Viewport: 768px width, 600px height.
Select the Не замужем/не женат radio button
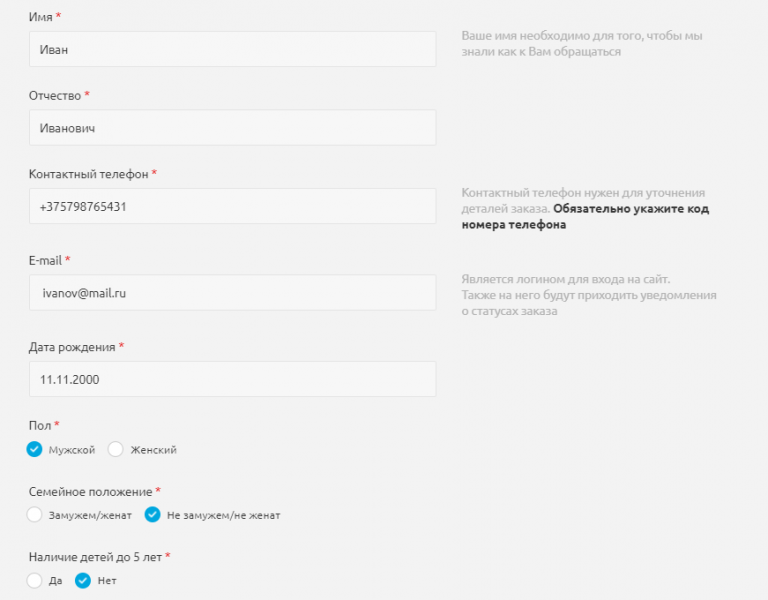[x=153, y=515]
